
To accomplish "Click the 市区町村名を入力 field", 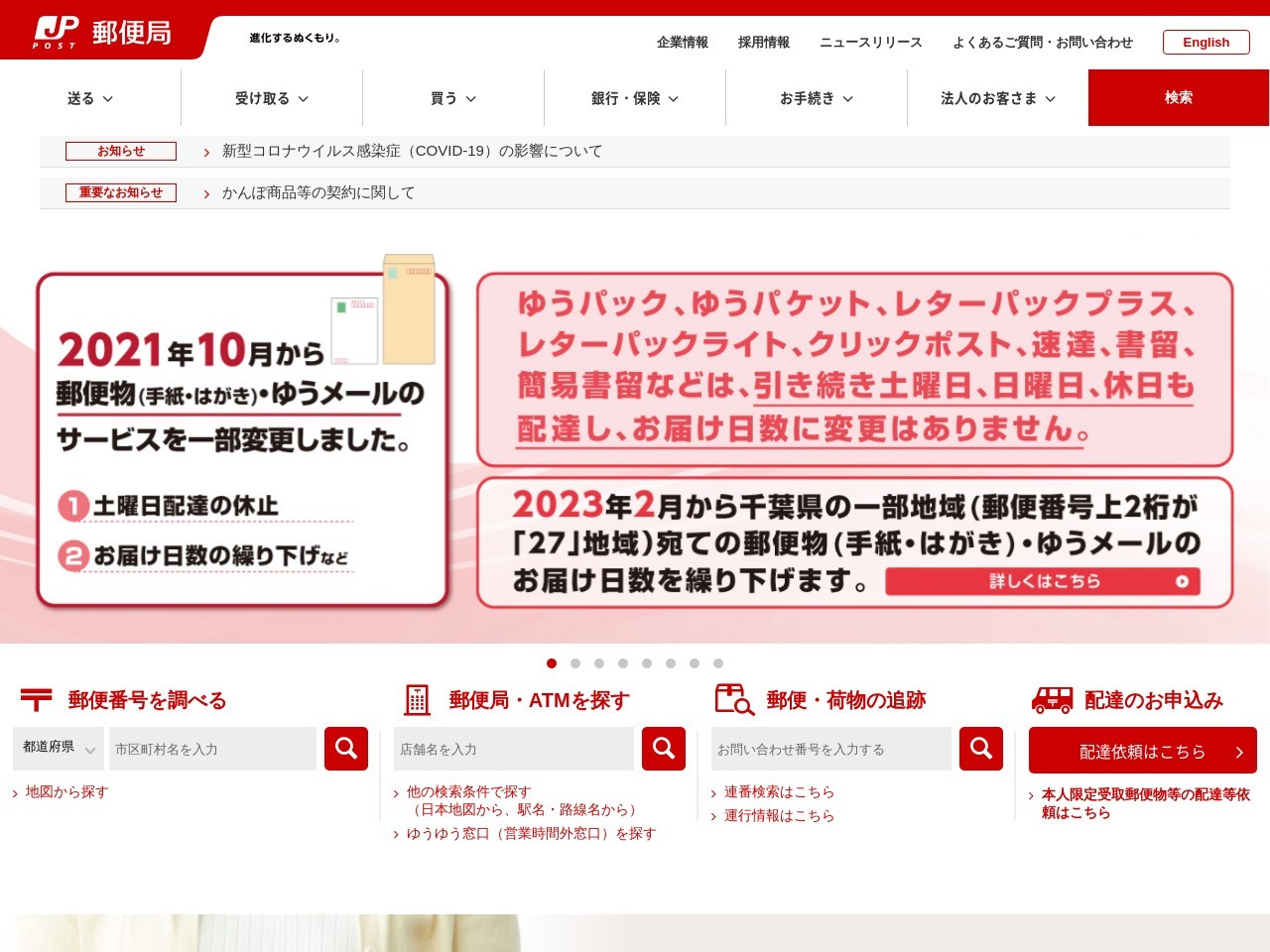I will 212,749.
